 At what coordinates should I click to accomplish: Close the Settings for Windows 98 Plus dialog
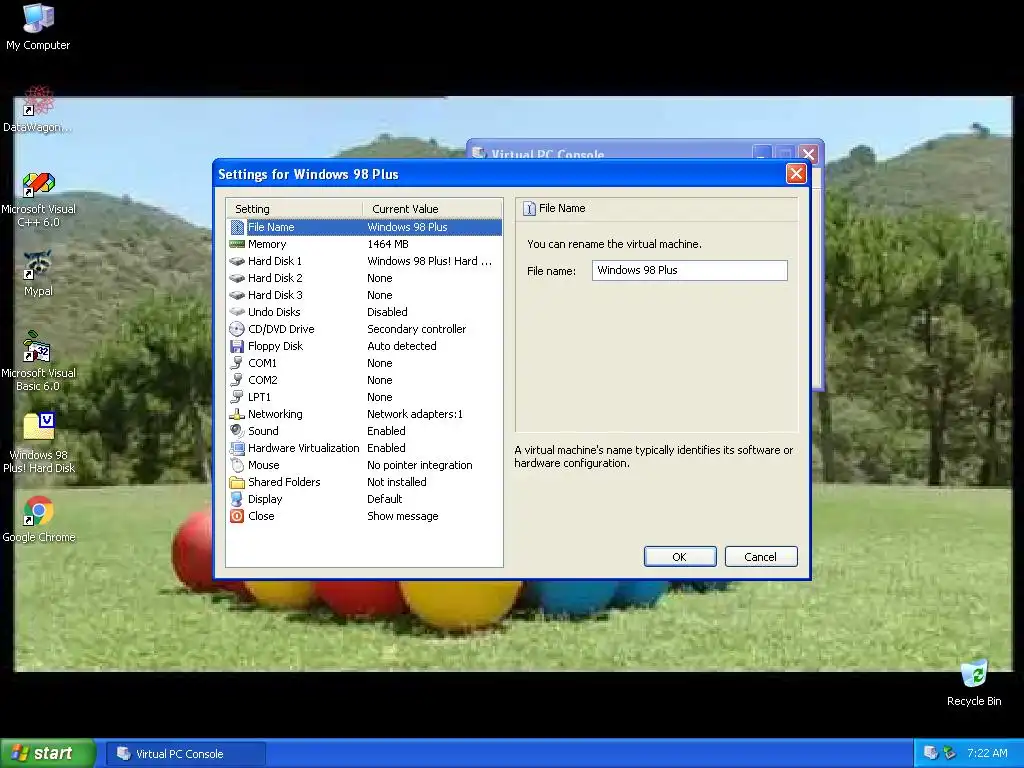tap(796, 174)
